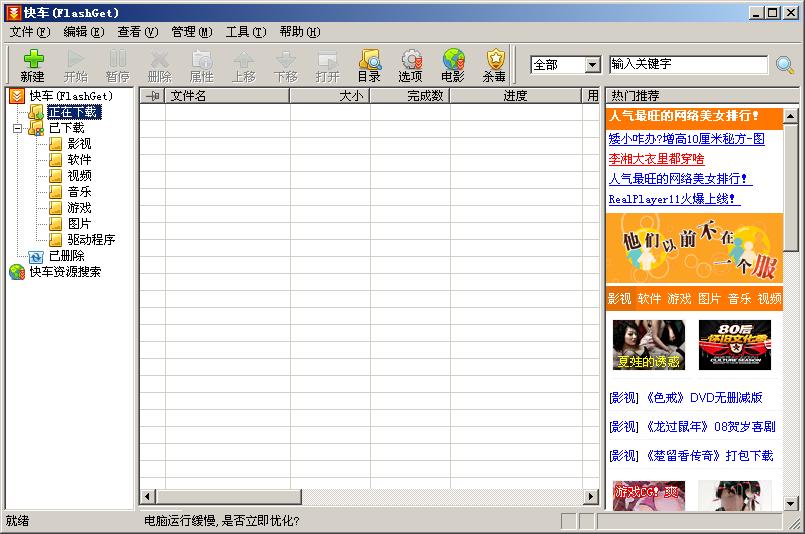The image size is (805, 534).
Task: Open the 工具(T) menu
Action: [246, 32]
